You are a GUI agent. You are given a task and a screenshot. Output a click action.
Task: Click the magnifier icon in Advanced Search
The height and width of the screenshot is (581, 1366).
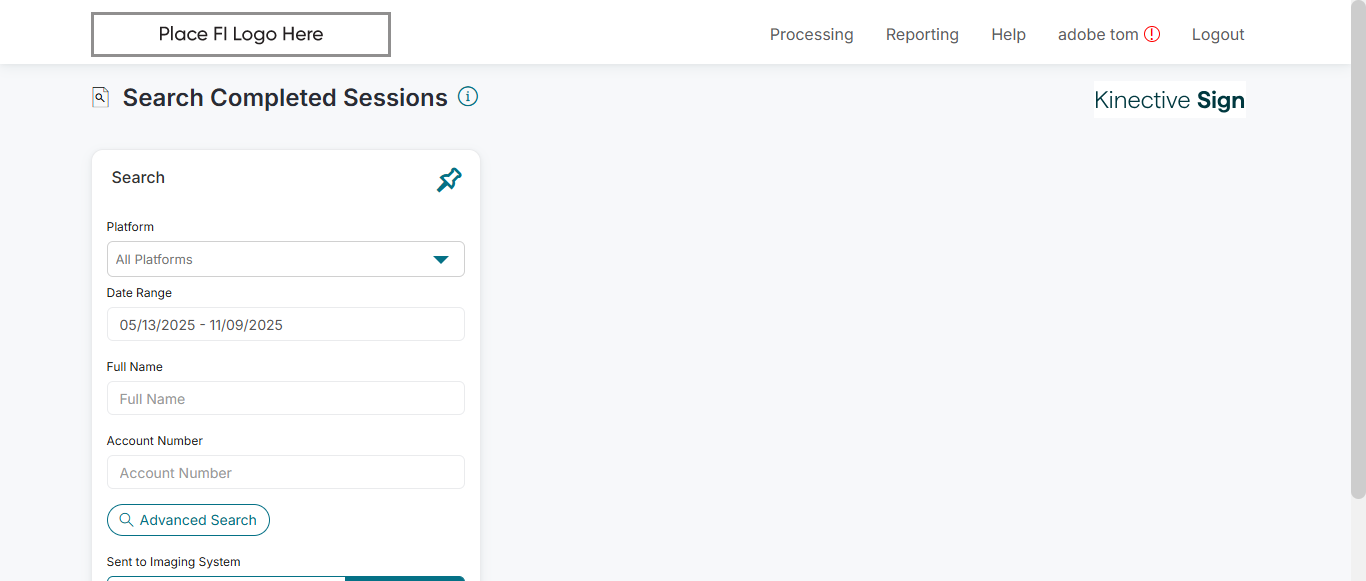[126, 520]
